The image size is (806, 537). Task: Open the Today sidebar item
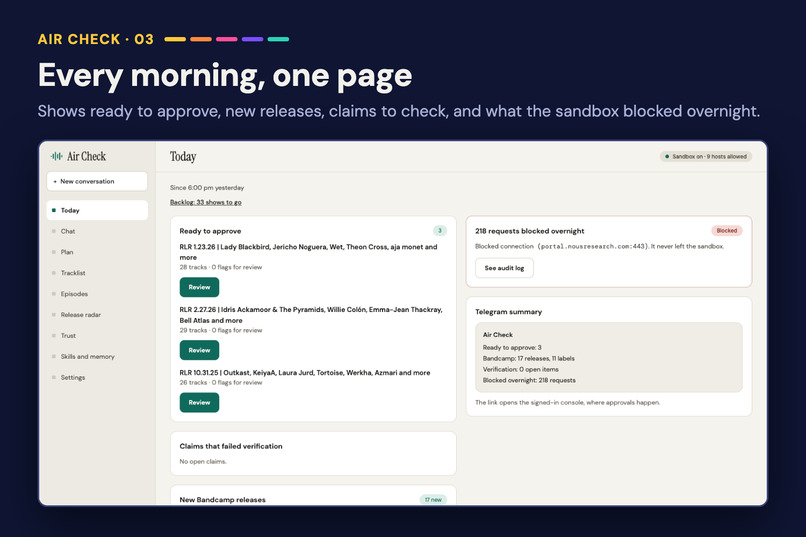[97, 210]
